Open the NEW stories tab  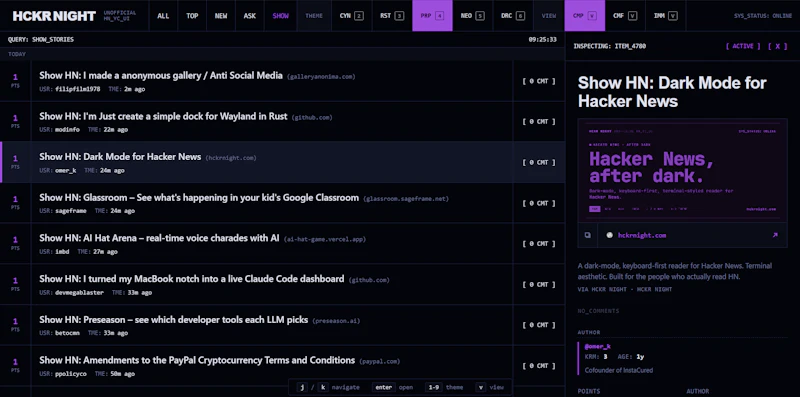221,16
